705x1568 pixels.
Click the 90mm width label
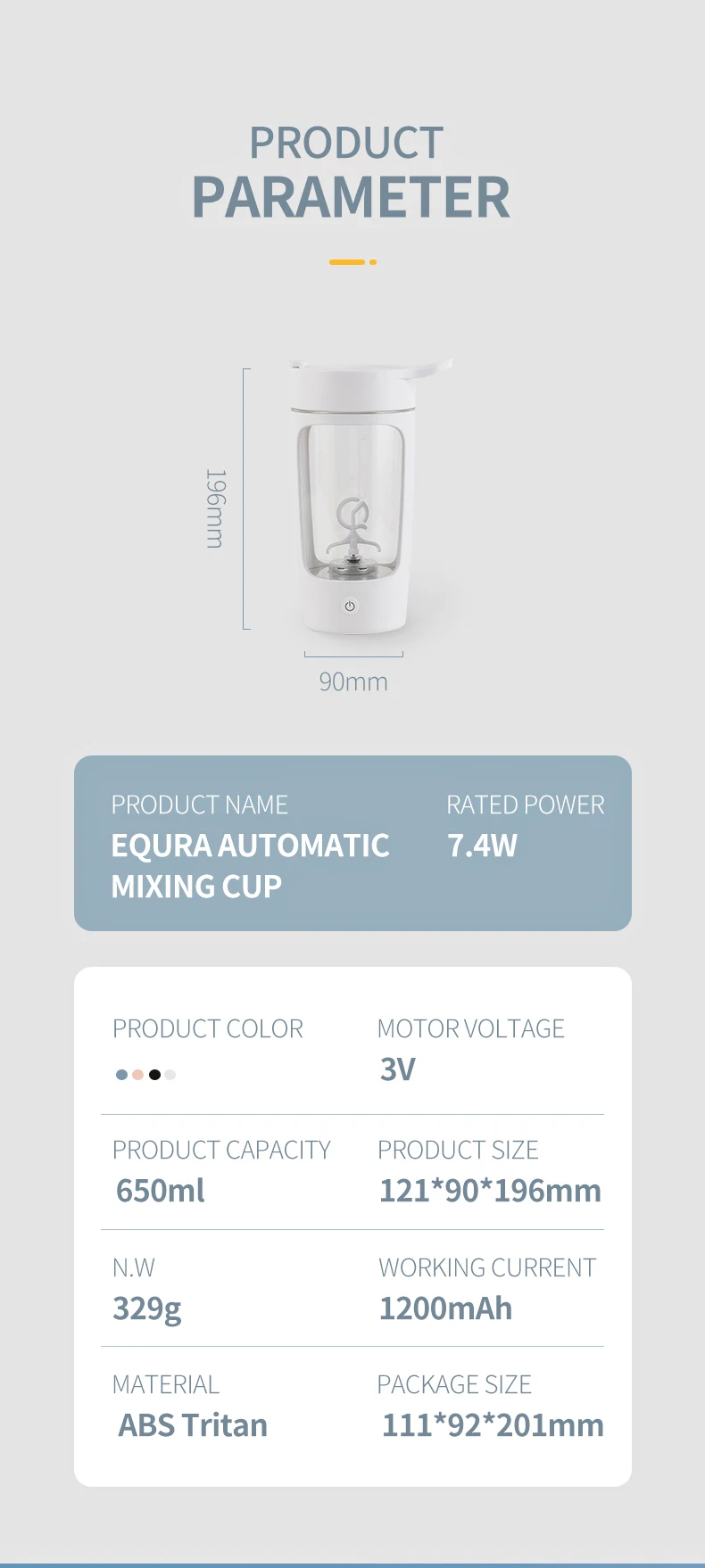tap(353, 682)
